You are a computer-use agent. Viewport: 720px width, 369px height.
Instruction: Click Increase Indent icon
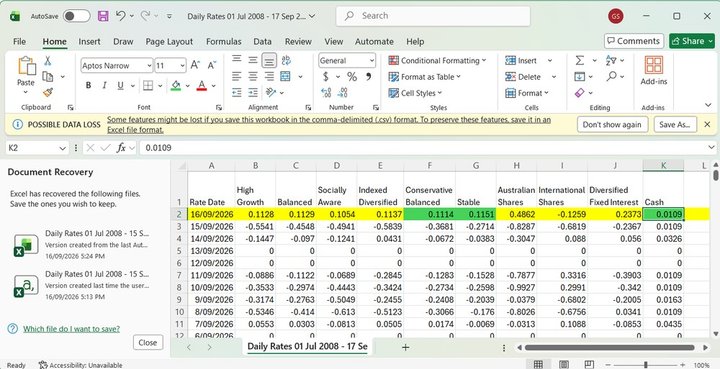click(253, 93)
